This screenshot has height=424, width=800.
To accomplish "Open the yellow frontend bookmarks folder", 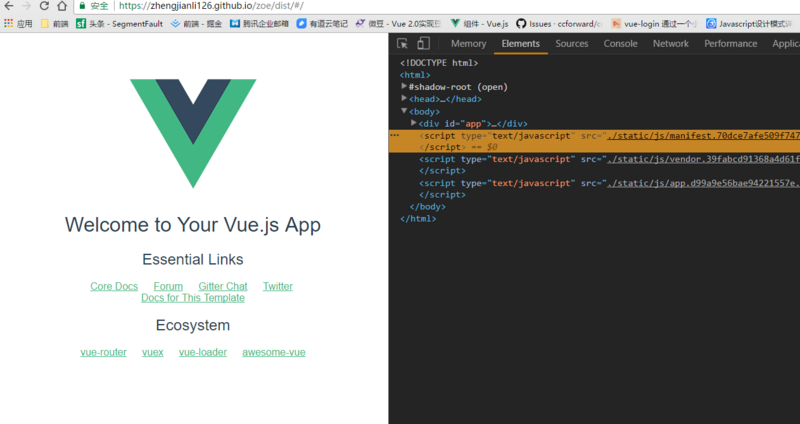I will (54, 23).
